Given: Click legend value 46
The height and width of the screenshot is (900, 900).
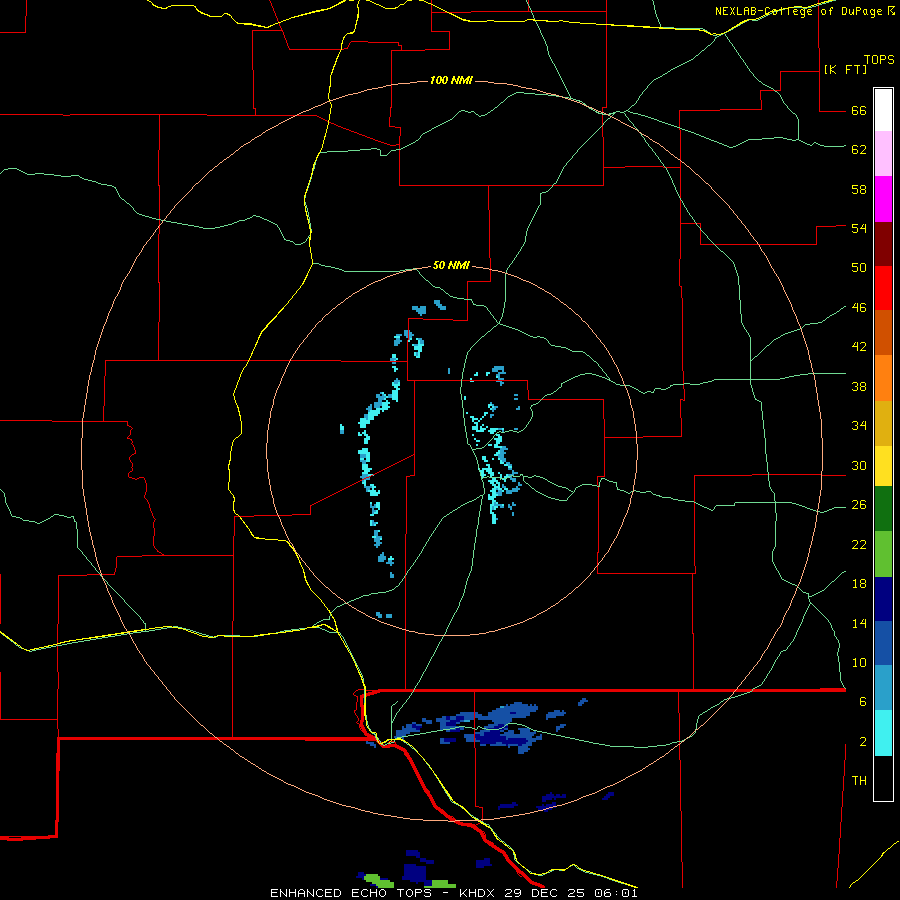Looking at the screenshot, I should click(859, 308).
